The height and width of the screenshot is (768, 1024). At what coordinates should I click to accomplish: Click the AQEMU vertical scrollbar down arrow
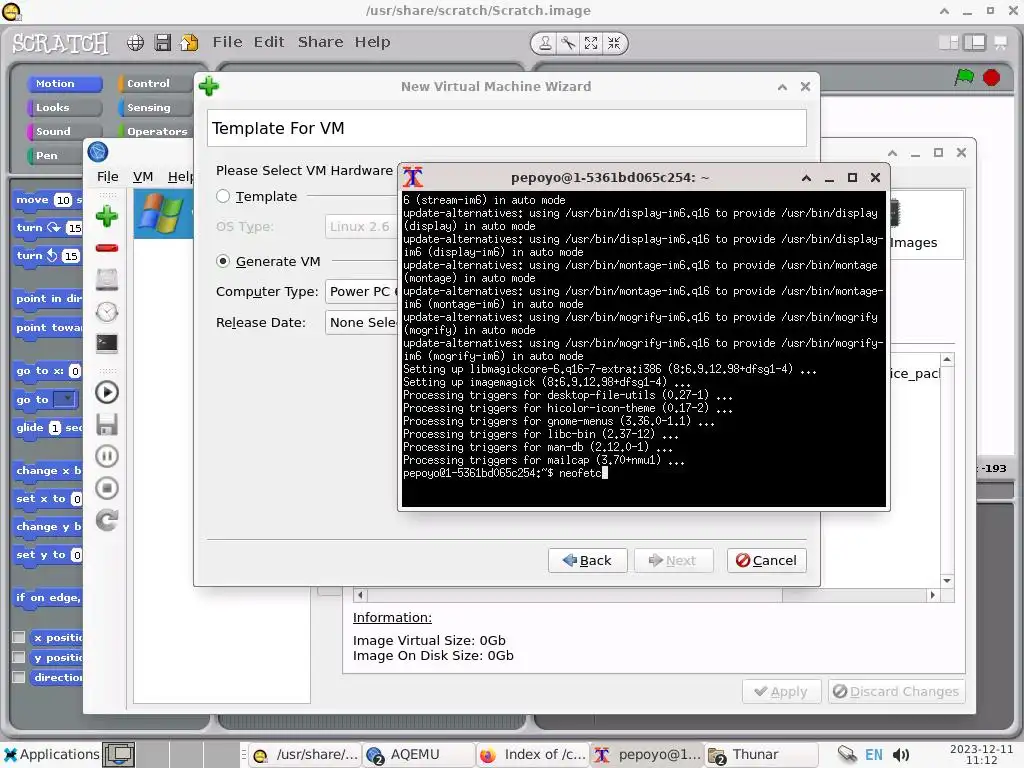pos(947,581)
